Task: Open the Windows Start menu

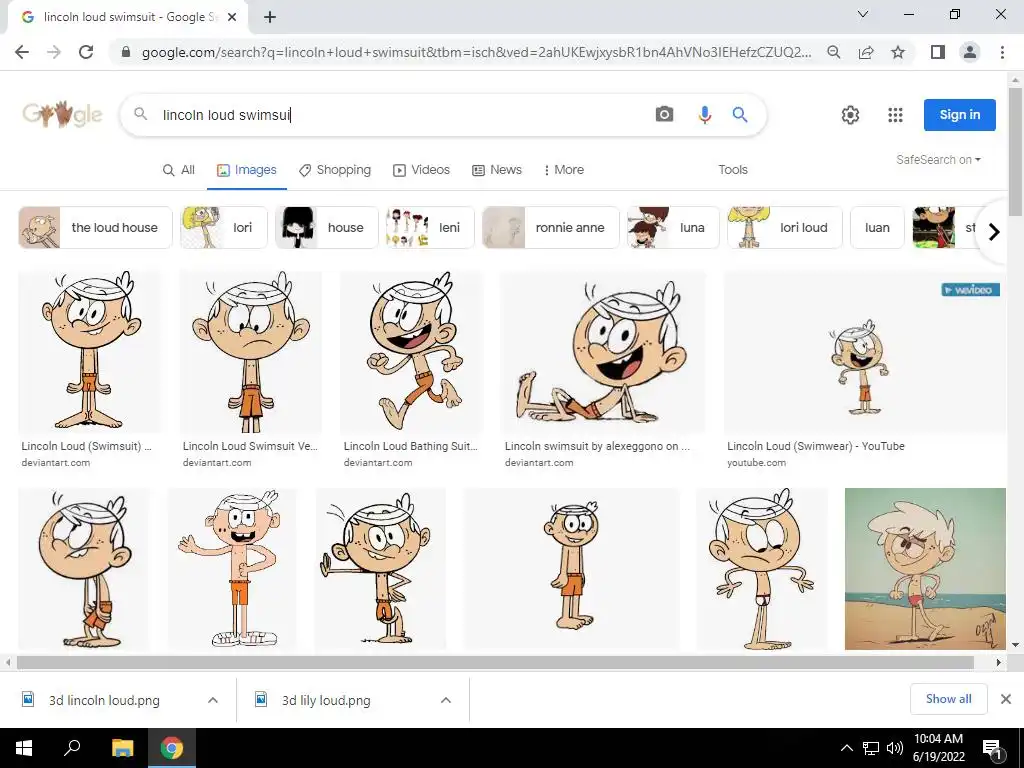Action: 24,748
